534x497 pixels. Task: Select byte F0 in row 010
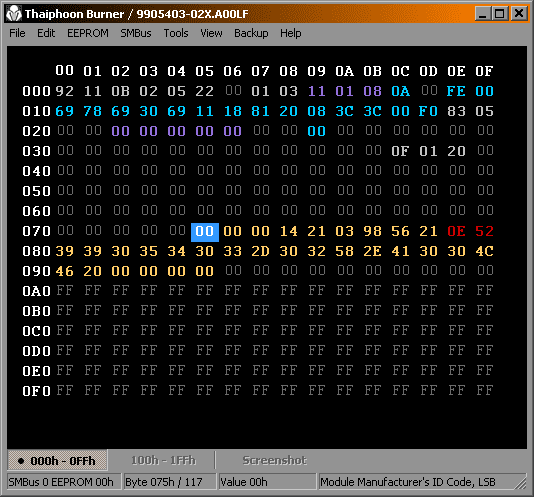[x=428, y=111]
